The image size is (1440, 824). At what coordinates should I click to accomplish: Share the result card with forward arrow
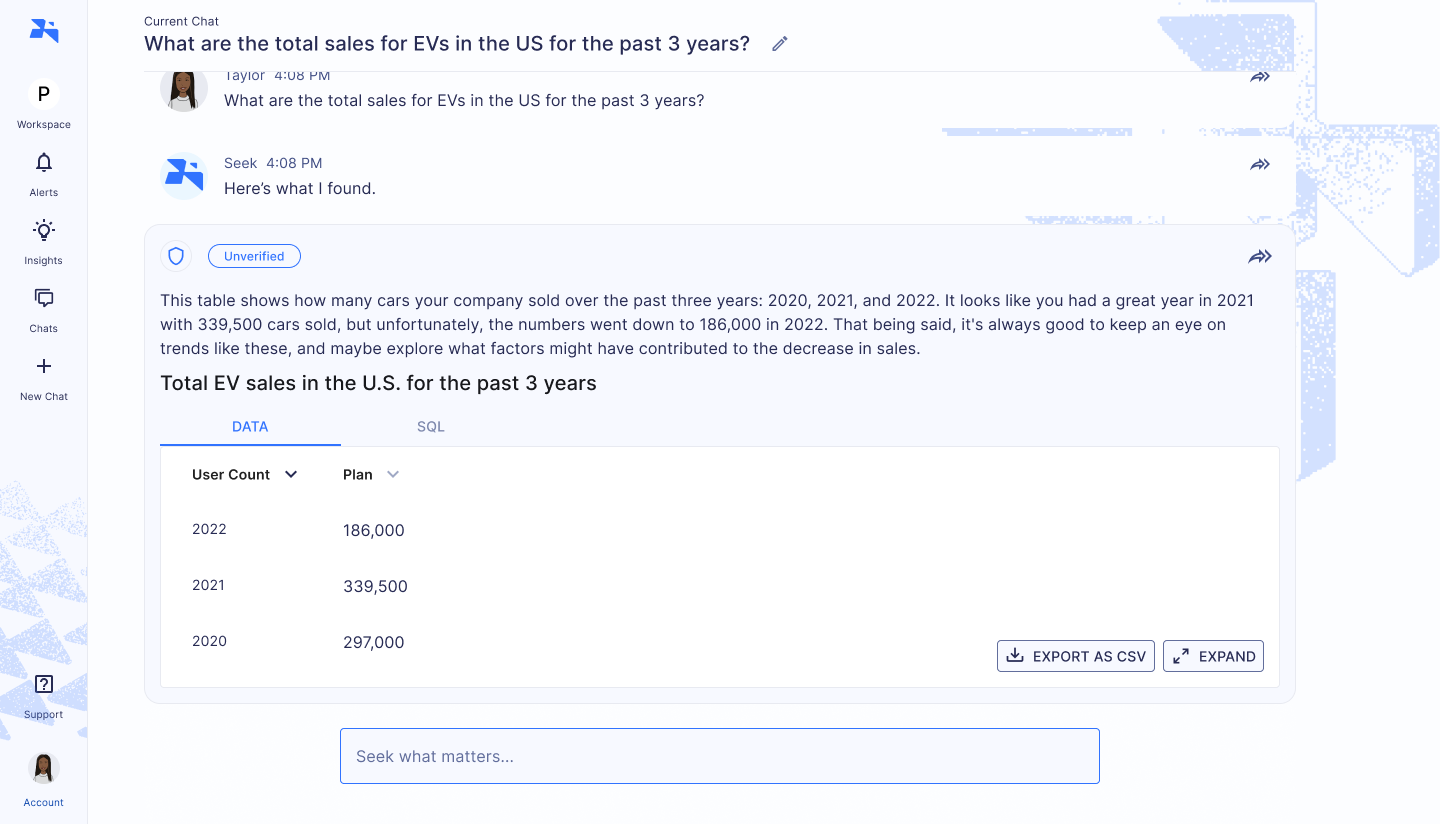coord(1260,257)
